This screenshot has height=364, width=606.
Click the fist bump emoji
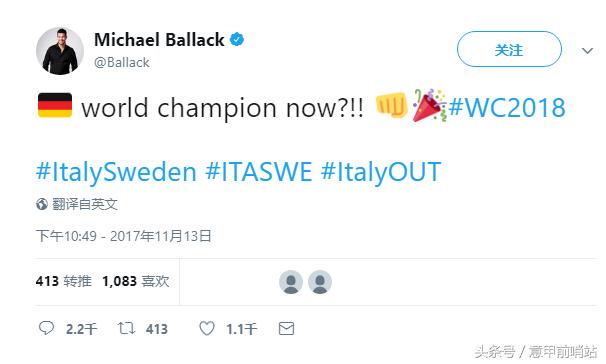[x=392, y=105]
